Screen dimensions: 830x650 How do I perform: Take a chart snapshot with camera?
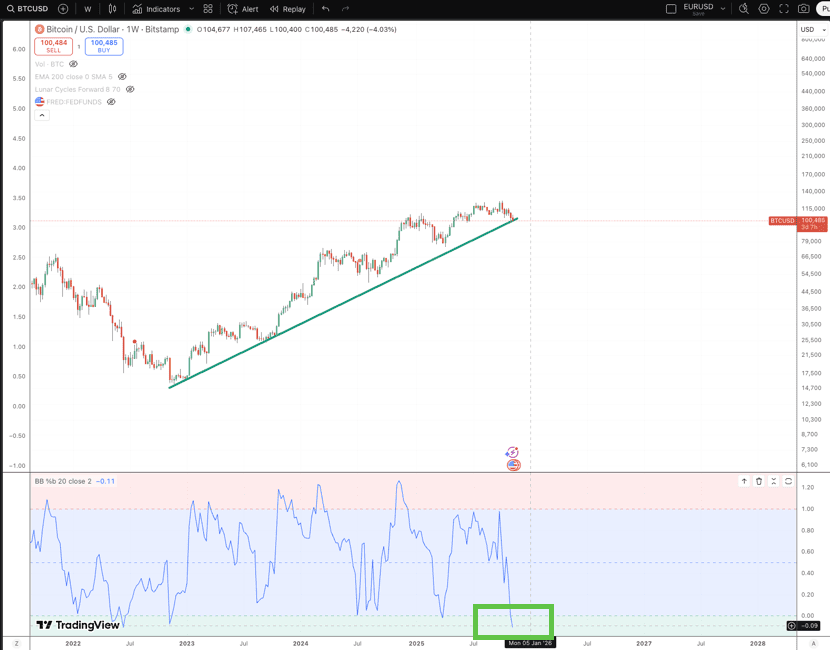[x=806, y=9]
